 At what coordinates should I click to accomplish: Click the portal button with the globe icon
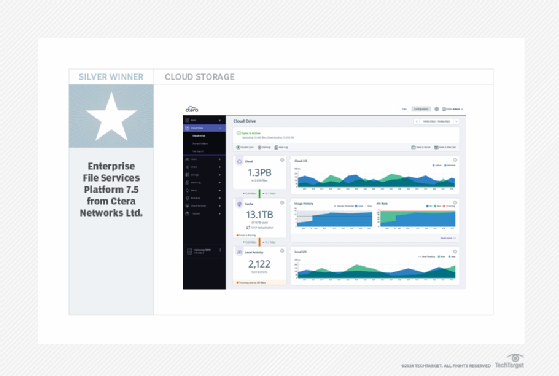tap(421, 147)
